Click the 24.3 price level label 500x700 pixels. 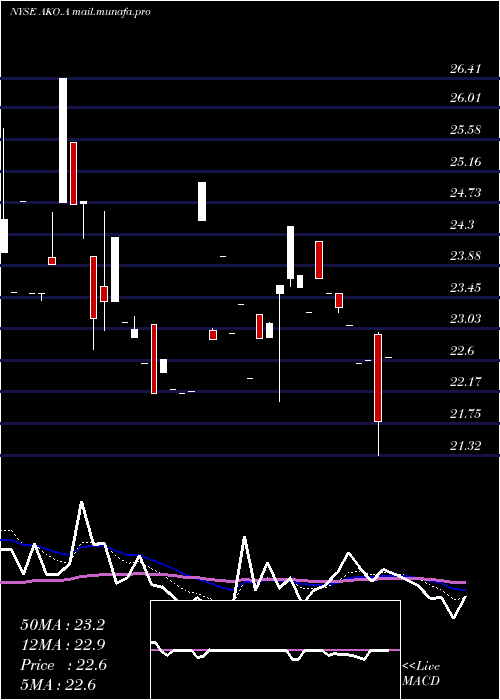coord(462,225)
